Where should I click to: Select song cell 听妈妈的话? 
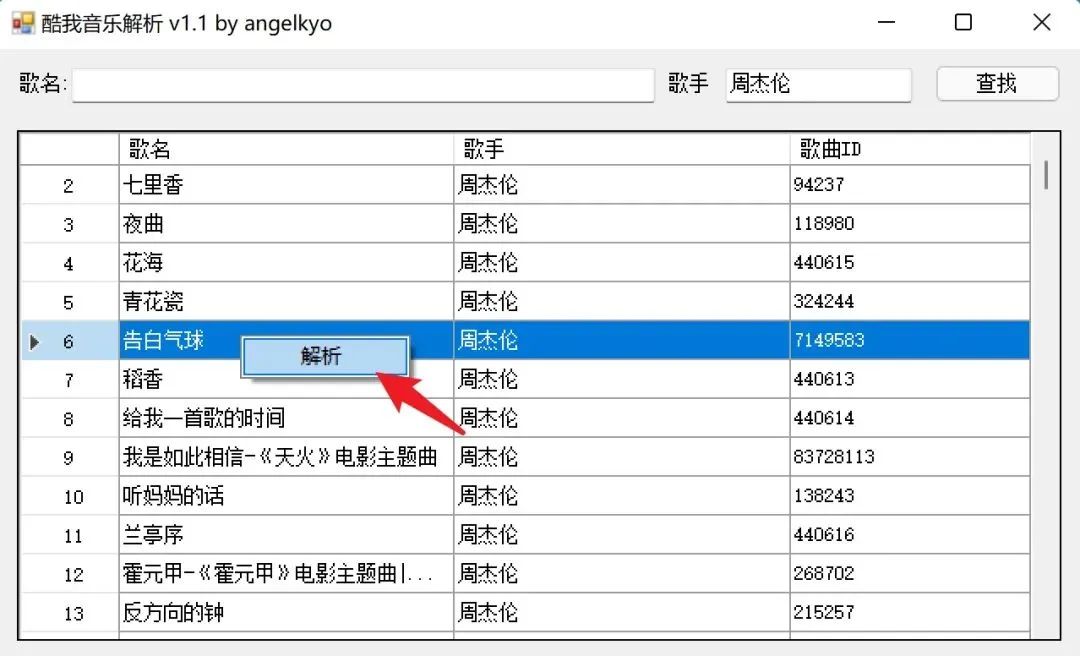[x=286, y=495]
